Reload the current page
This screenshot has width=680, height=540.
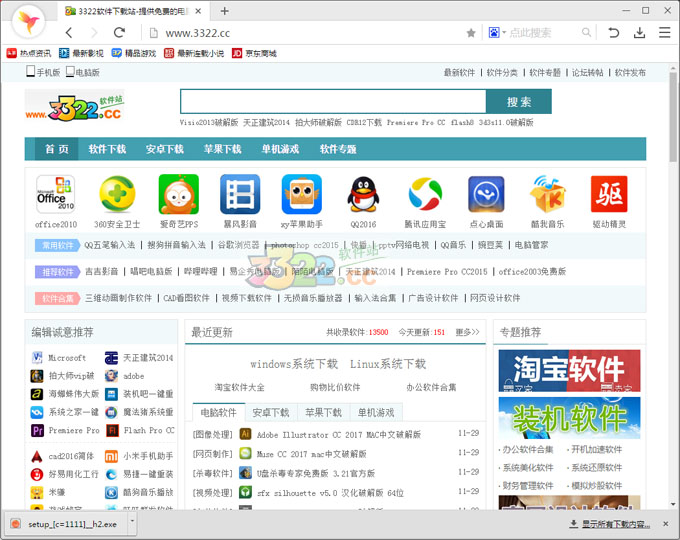[119, 33]
